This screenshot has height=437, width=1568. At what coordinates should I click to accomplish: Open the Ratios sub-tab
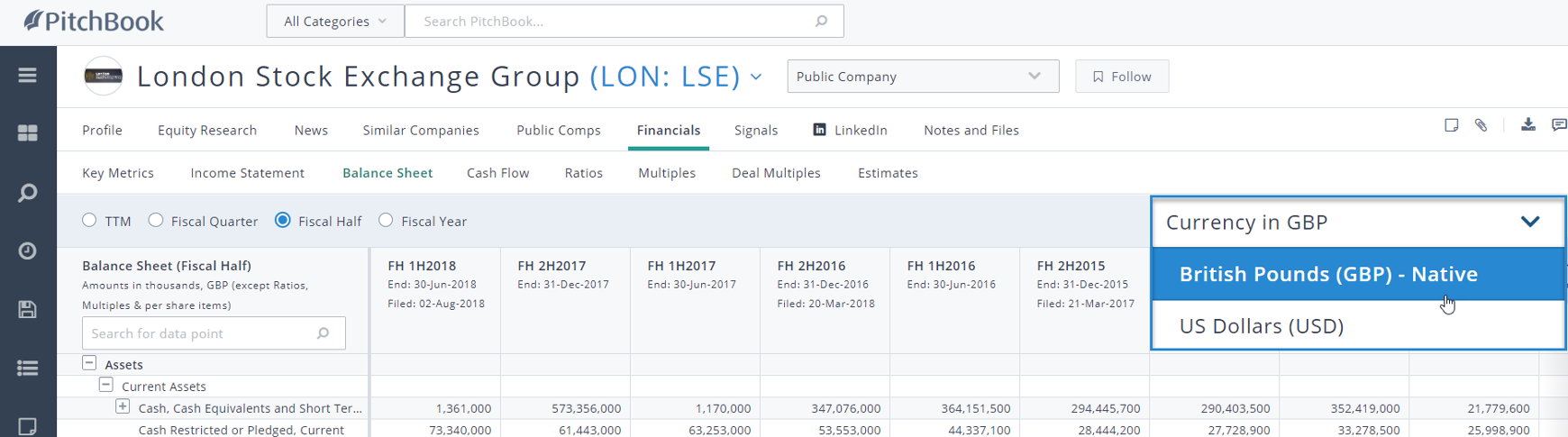pyautogui.click(x=584, y=172)
